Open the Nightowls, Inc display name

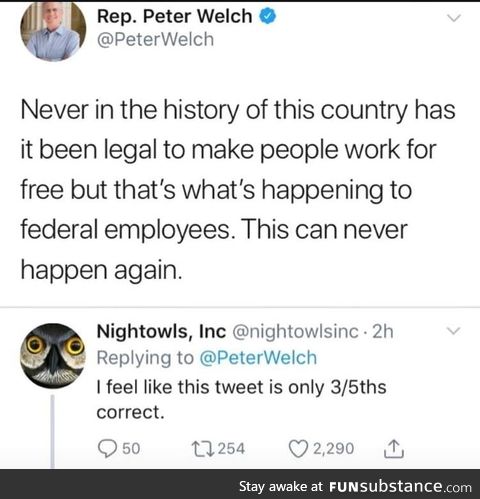point(161,332)
